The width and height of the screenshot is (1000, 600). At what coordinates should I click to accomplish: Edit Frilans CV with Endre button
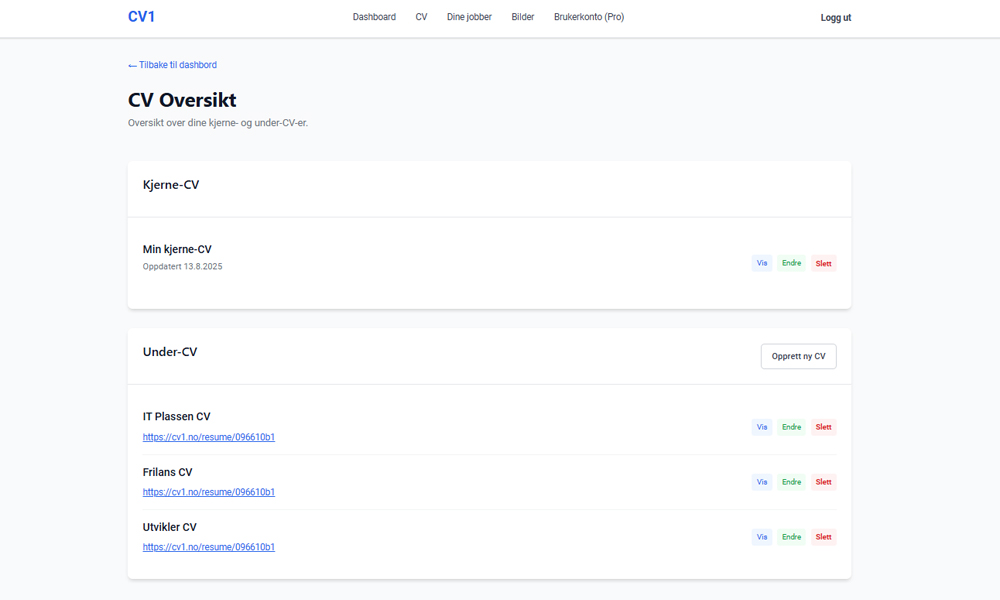click(791, 482)
